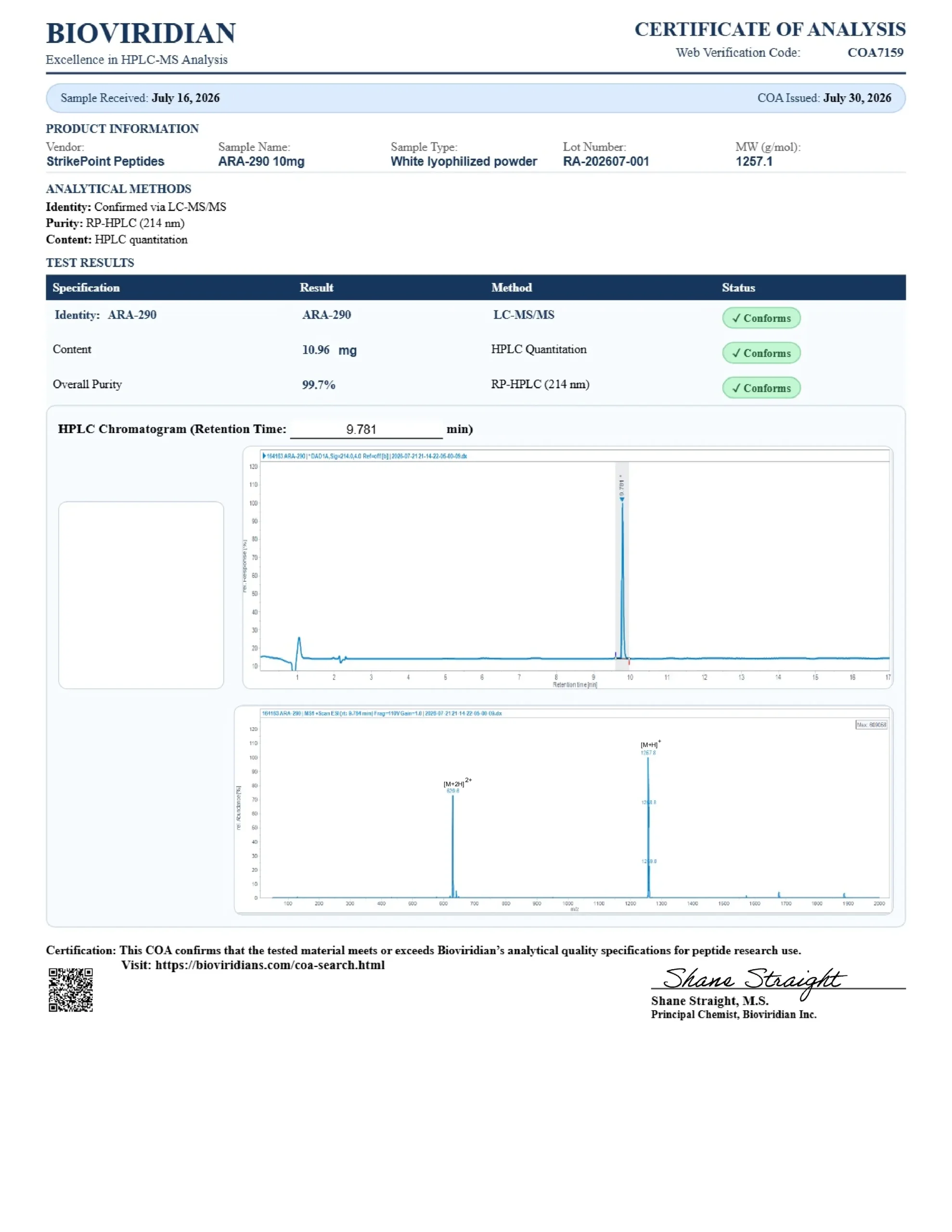Select the content result 10.96 mg
This screenshot has height=1232, width=952.
point(330,350)
